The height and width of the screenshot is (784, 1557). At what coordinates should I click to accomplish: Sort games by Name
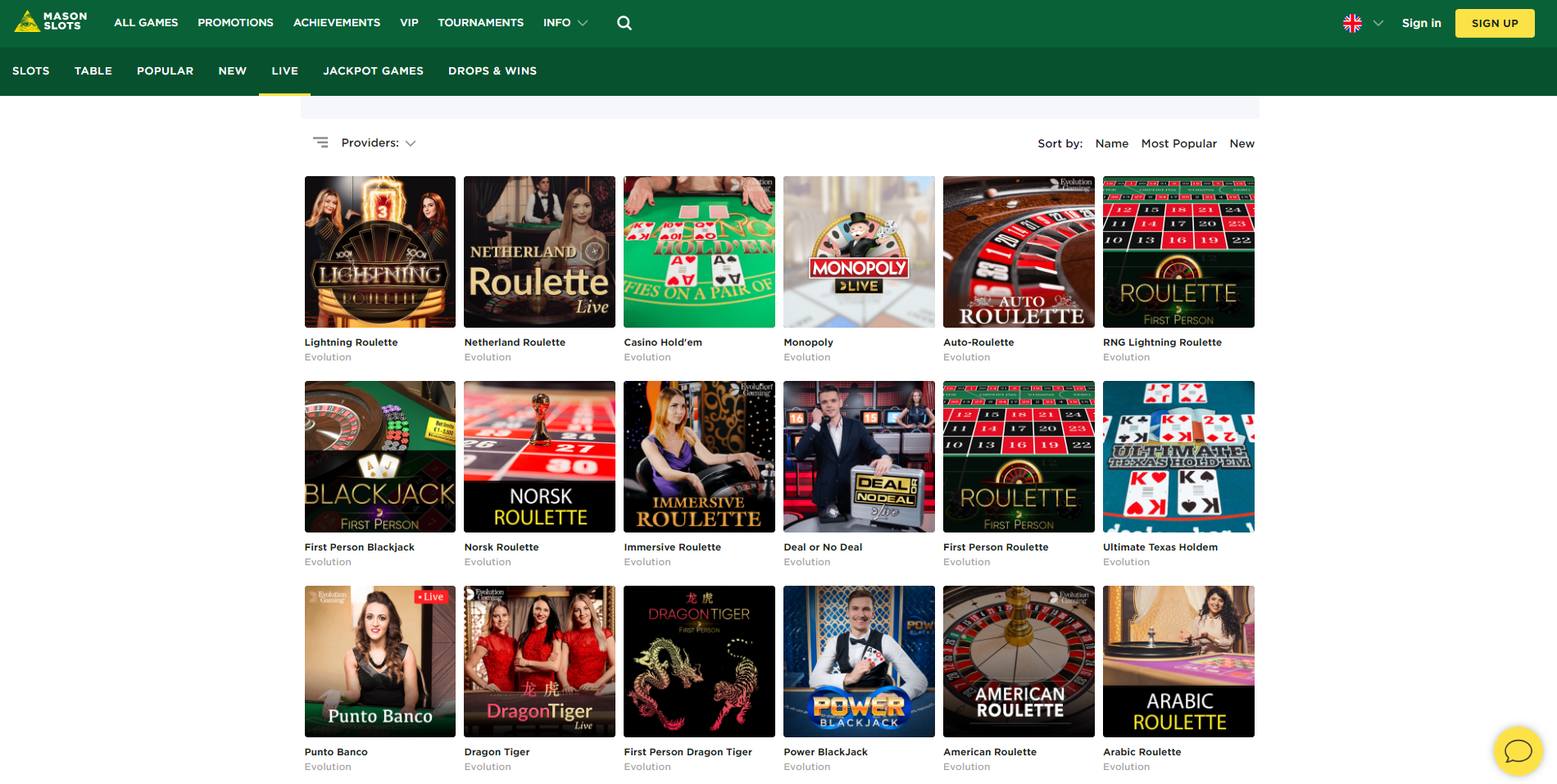1112,143
